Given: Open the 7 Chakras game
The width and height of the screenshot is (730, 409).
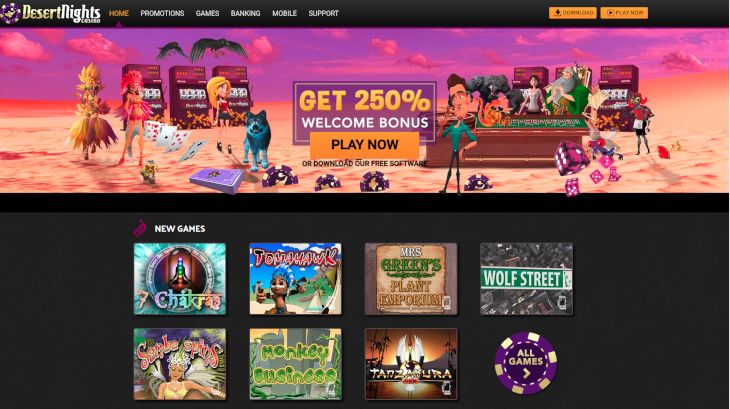Looking at the screenshot, I should [180, 279].
